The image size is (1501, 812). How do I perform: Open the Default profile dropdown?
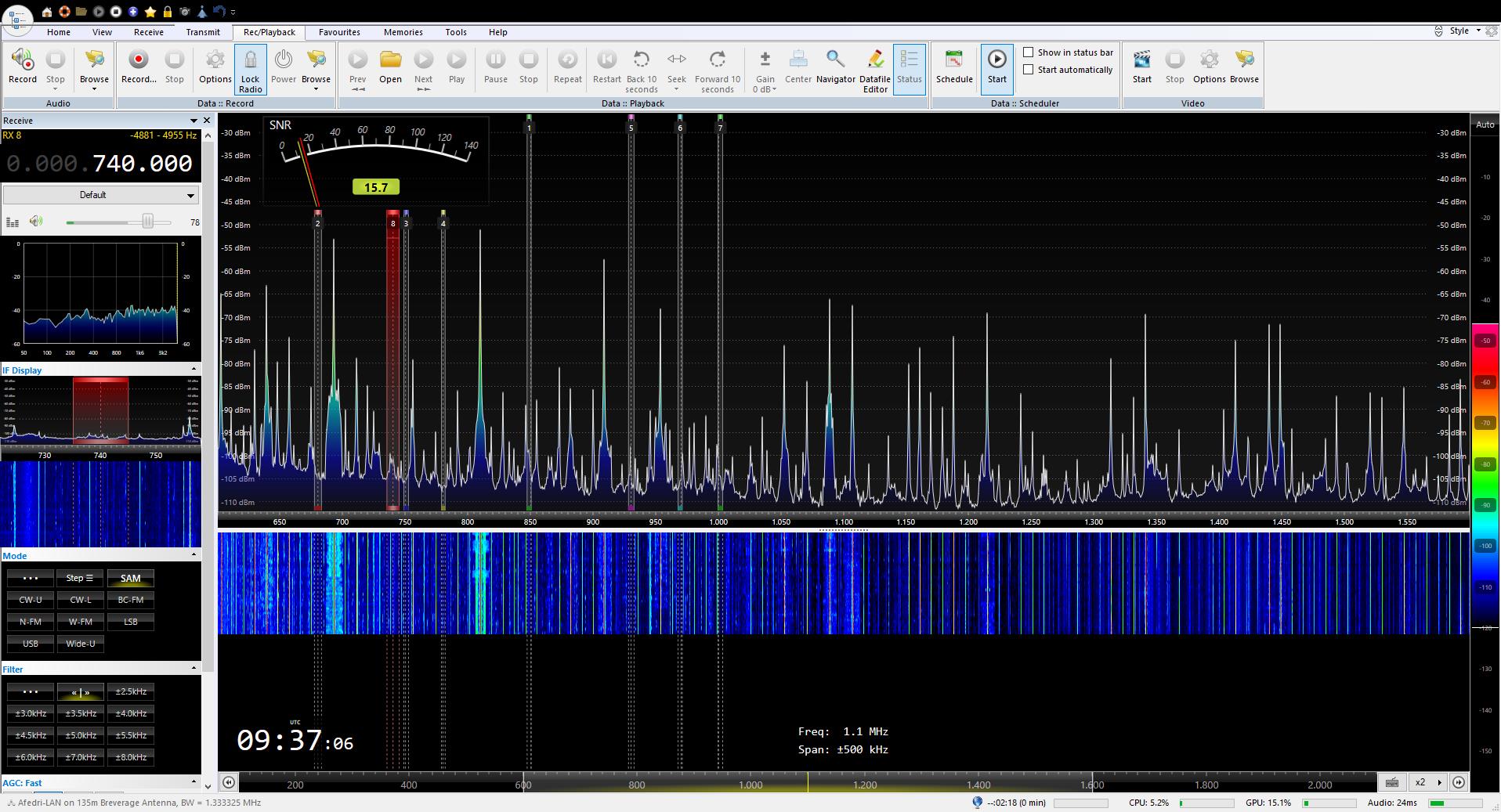pyautogui.click(x=100, y=195)
